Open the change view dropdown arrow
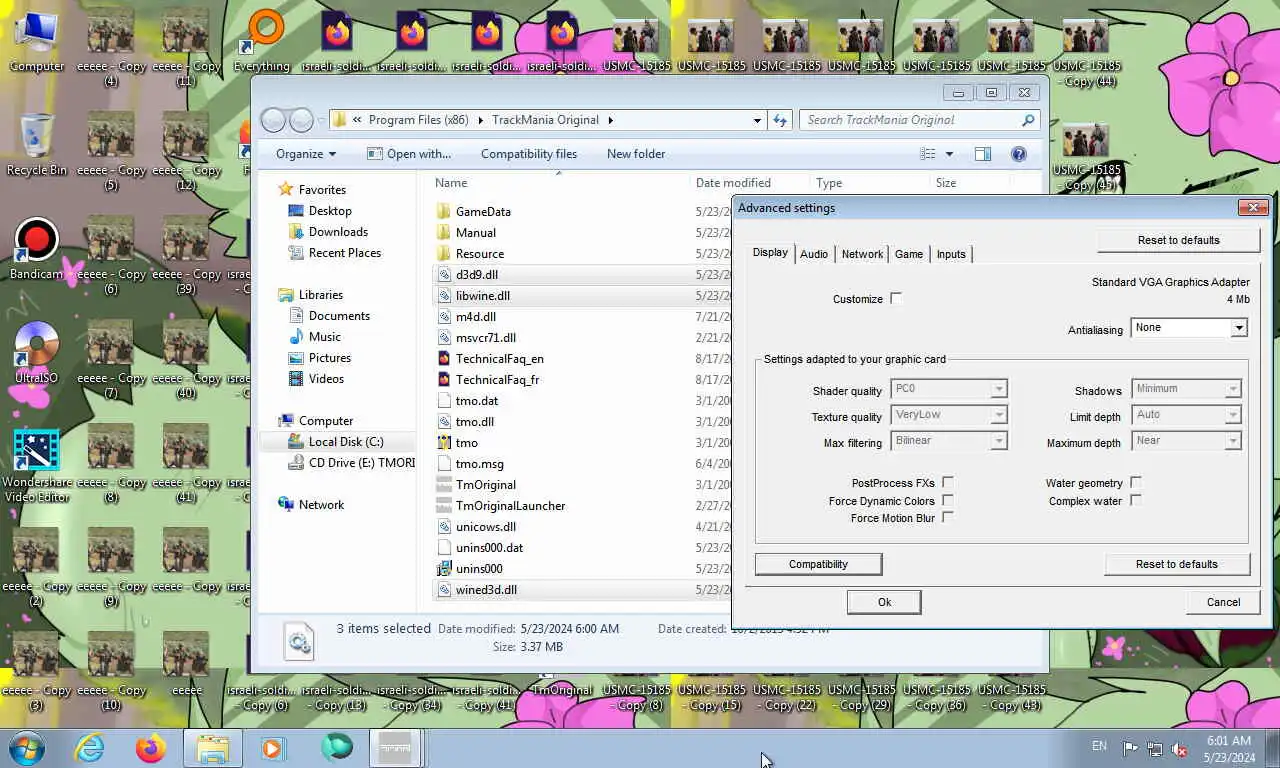 click(x=949, y=154)
